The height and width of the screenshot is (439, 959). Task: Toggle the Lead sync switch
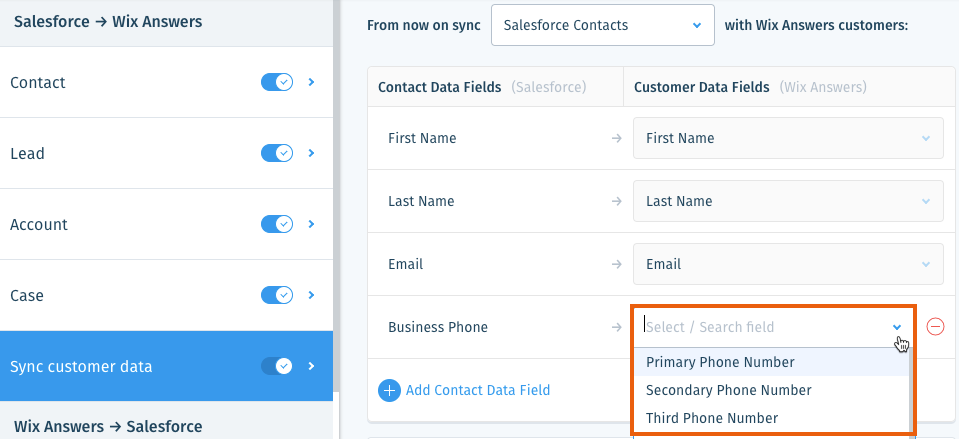click(277, 153)
